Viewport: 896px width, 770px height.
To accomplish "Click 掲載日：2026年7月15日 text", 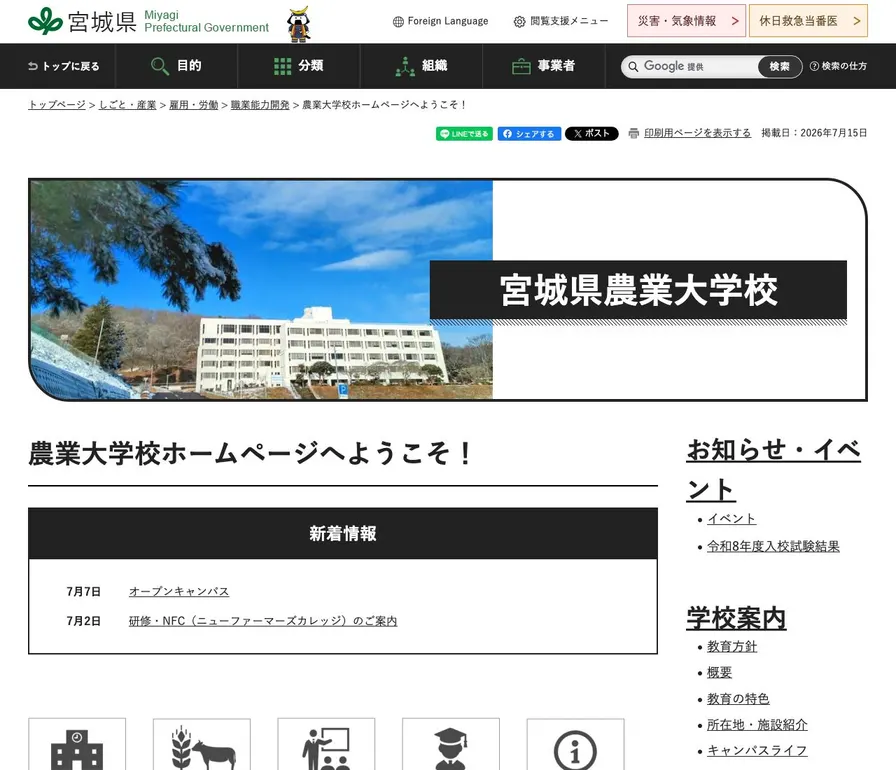I will (x=814, y=133).
